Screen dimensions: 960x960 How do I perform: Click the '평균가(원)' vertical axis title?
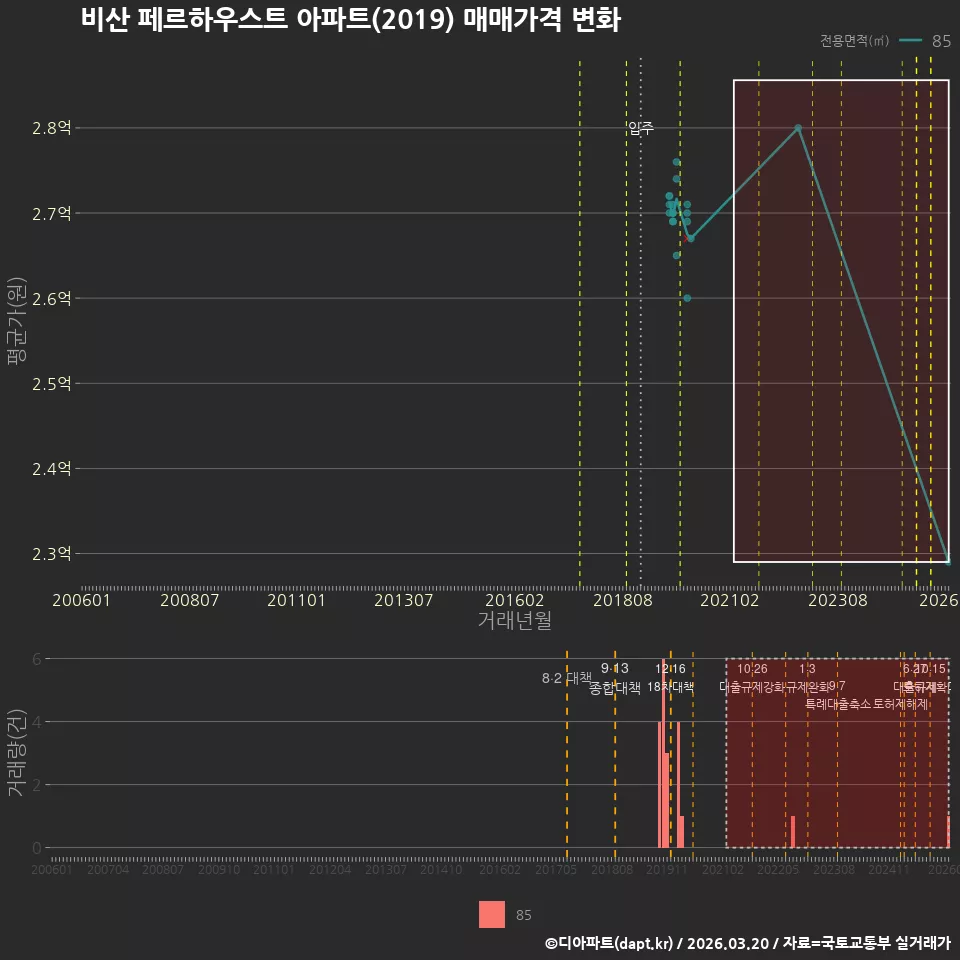pos(17,321)
